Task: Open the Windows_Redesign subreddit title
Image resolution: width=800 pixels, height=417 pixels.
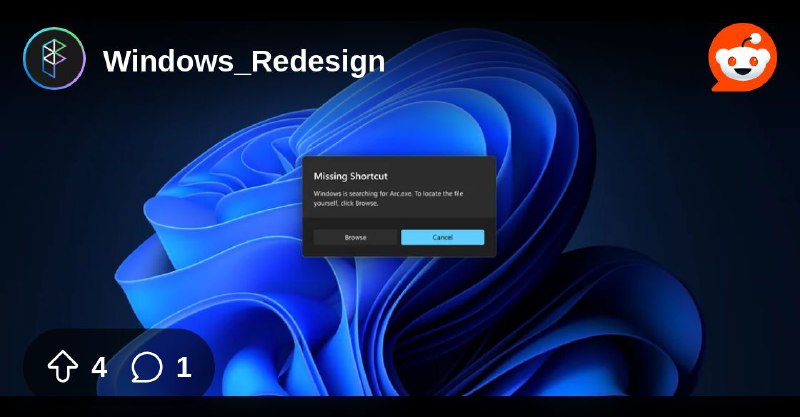Action: tap(244, 62)
